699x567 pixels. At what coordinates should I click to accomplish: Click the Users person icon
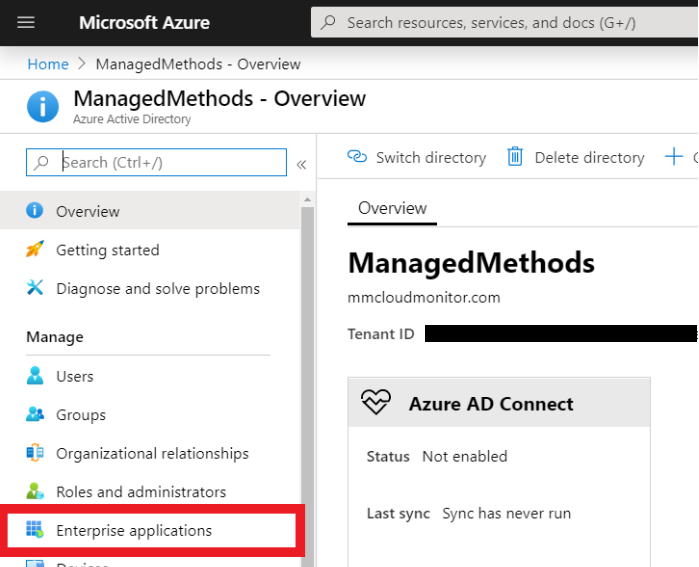(35, 376)
